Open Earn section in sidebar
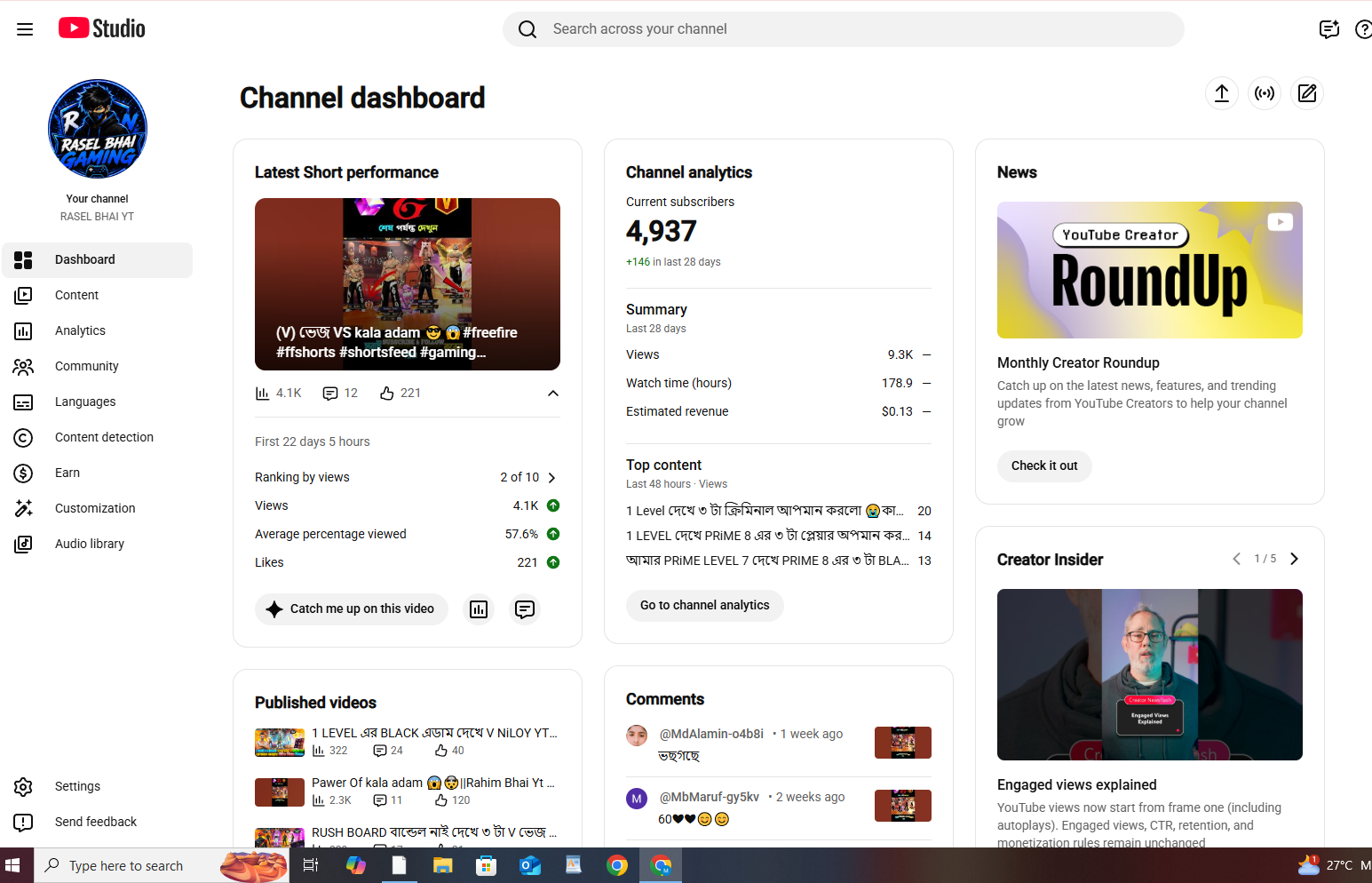This screenshot has height=883, width=1372. point(98,473)
